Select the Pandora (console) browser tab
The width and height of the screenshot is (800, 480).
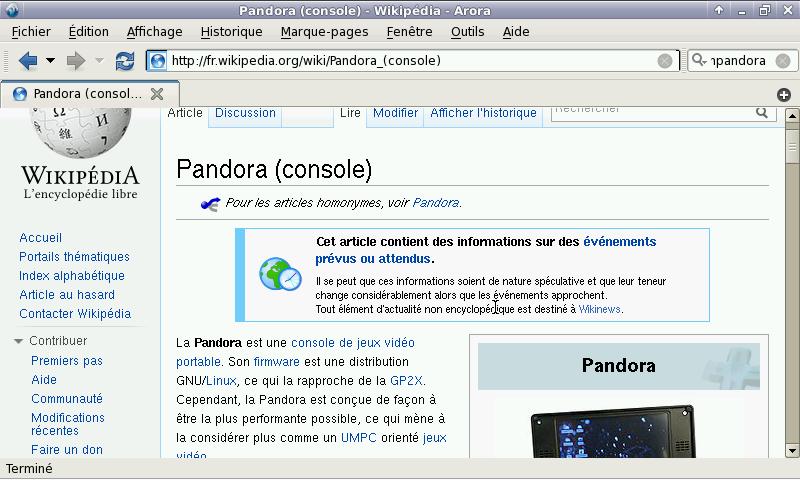pos(89,94)
